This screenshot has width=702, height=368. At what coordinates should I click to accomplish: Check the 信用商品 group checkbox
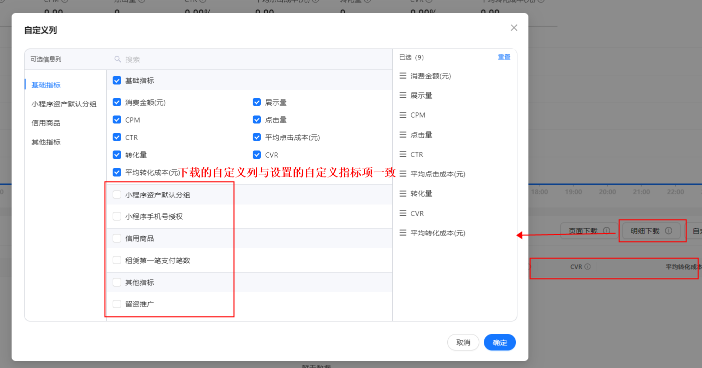(x=117, y=238)
